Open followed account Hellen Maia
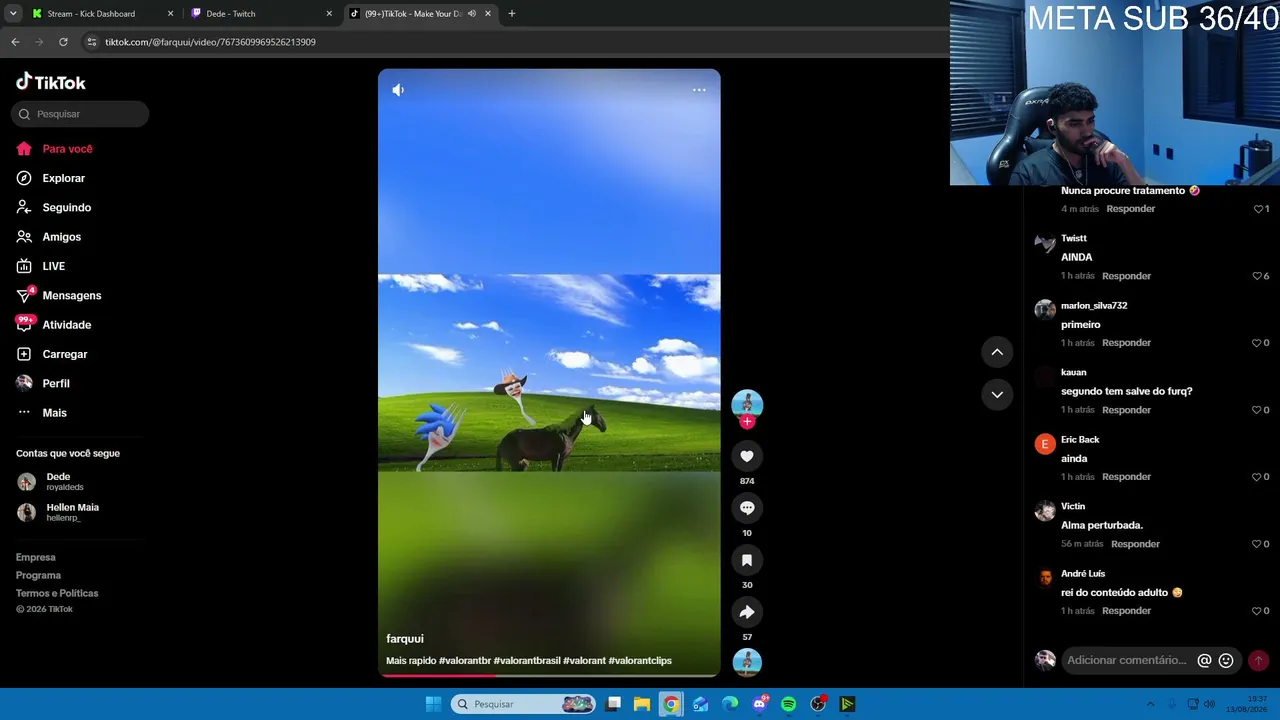1280x720 pixels. tap(58, 512)
